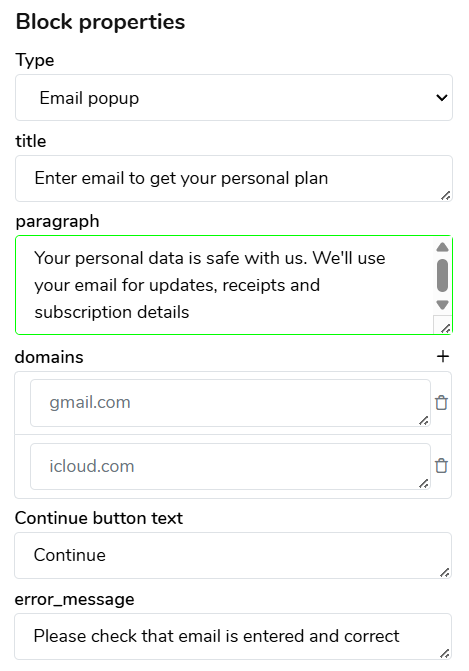Focus the gmail.com domain input
Screen dimensions: 469x671
click(230, 403)
